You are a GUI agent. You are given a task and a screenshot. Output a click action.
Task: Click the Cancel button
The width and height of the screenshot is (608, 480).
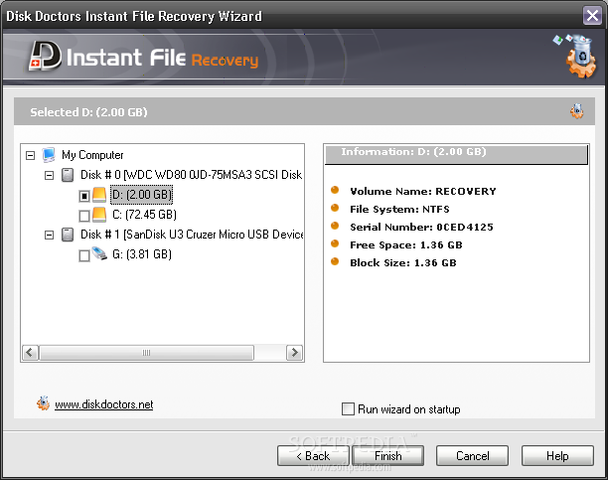472,456
